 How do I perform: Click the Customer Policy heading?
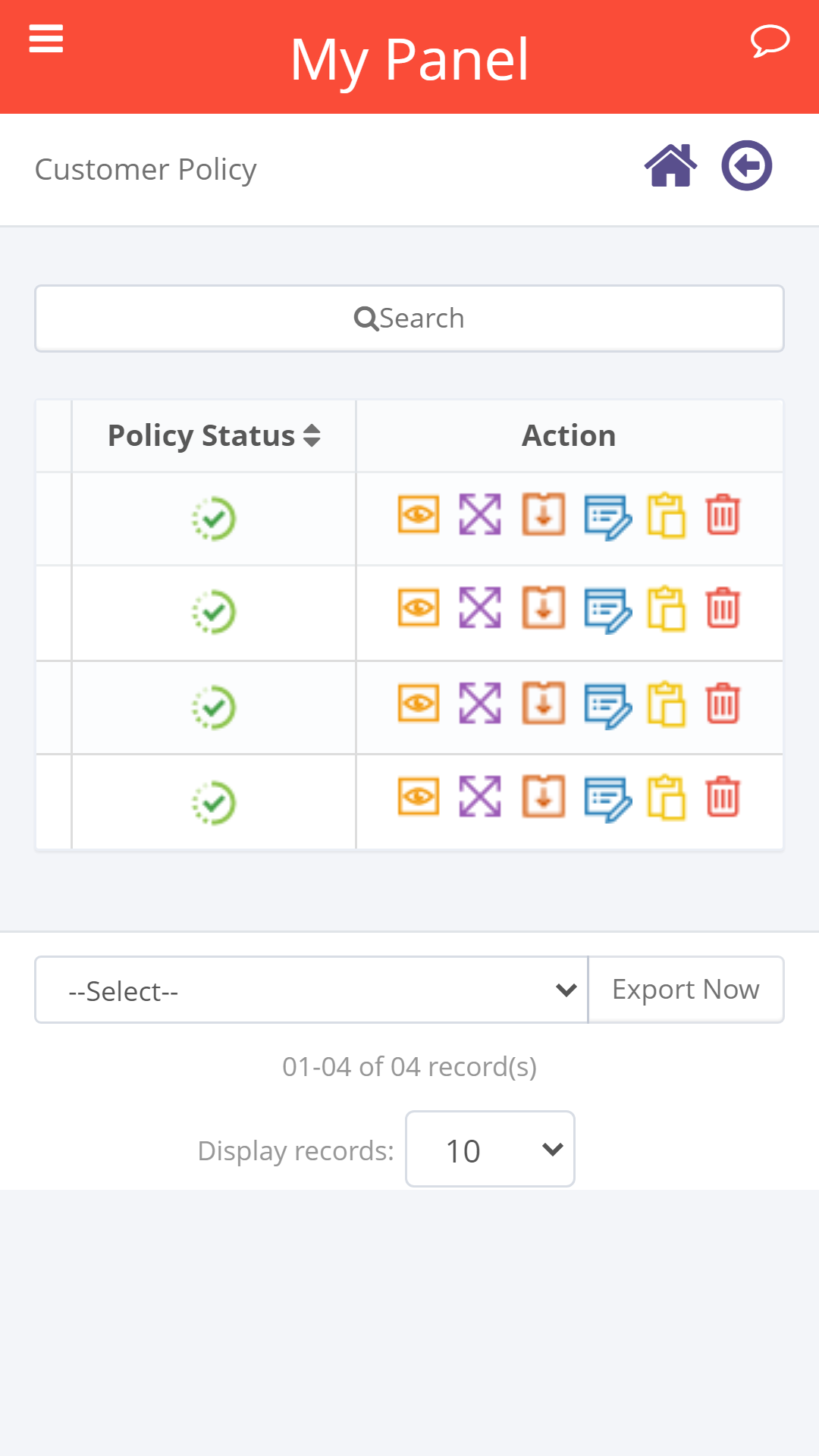click(x=146, y=170)
